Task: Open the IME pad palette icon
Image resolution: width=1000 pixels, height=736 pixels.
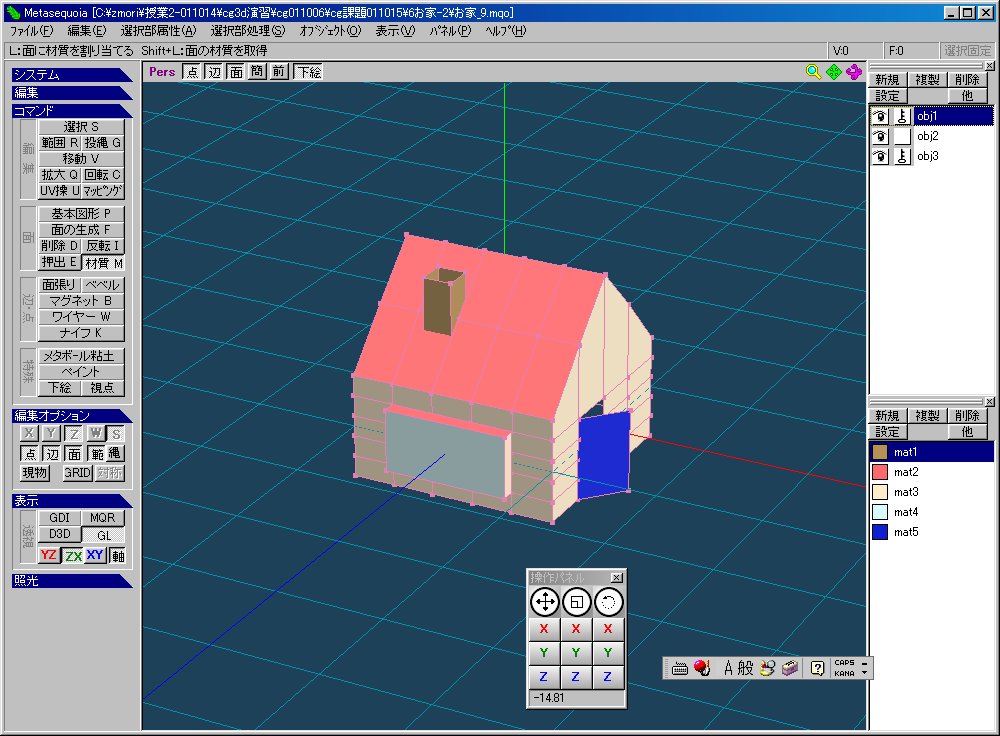Action: pos(768,668)
